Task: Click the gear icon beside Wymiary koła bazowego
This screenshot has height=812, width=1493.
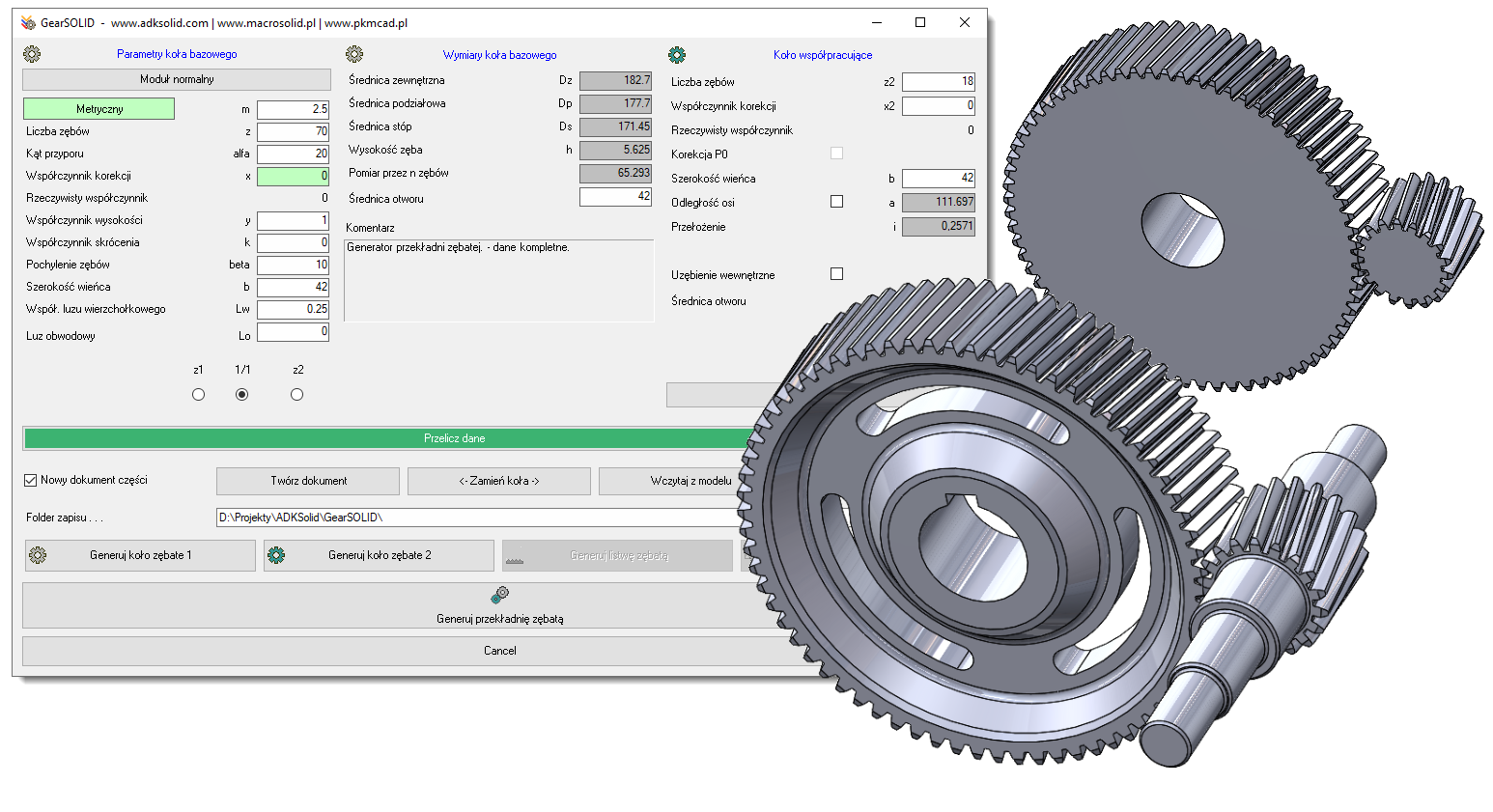Action: click(354, 54)
